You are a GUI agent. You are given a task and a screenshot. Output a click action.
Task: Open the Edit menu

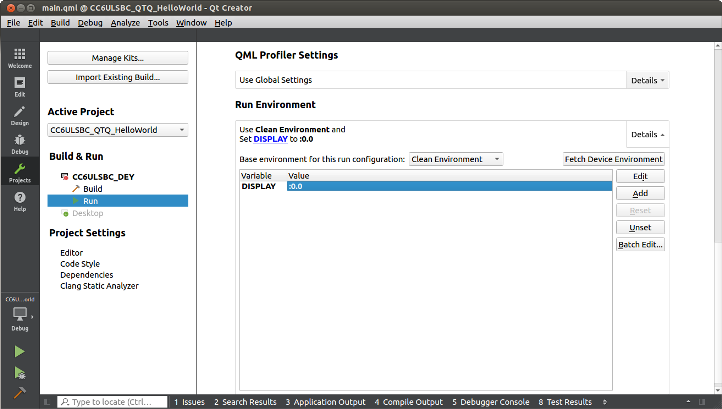tap(35, 23)
